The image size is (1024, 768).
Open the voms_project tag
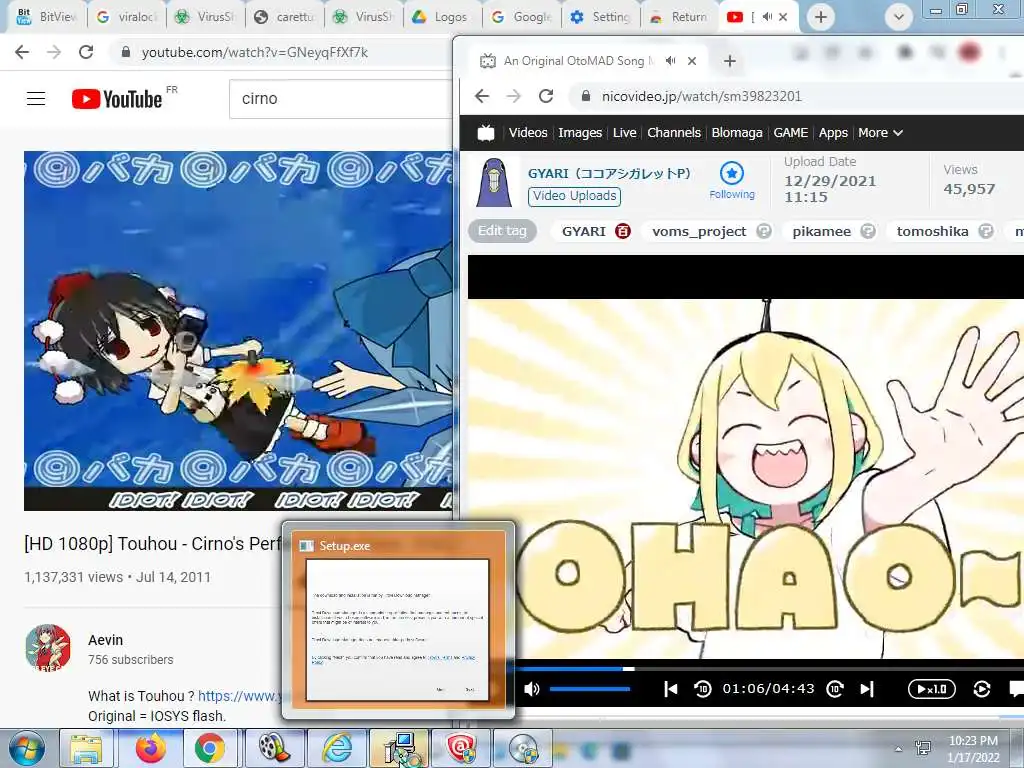(x=699, y=231)
